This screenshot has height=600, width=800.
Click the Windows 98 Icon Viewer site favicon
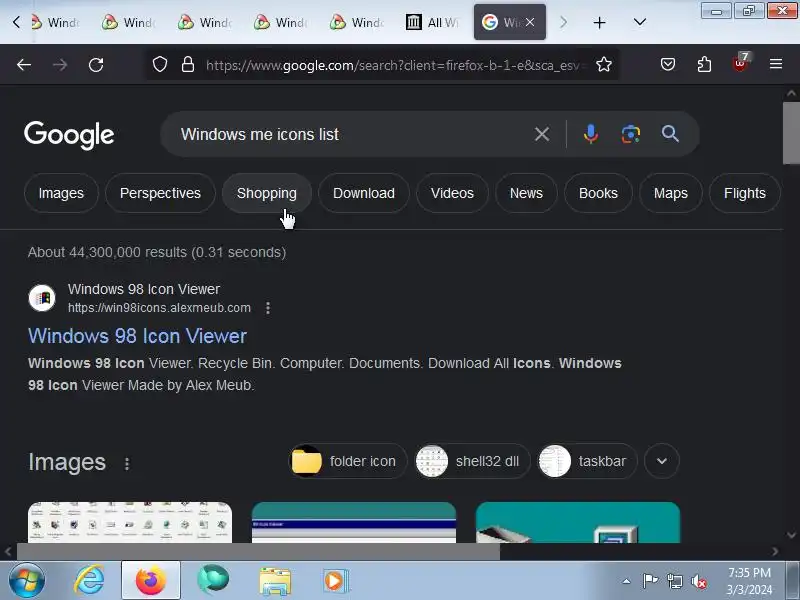tap(42, 297)
